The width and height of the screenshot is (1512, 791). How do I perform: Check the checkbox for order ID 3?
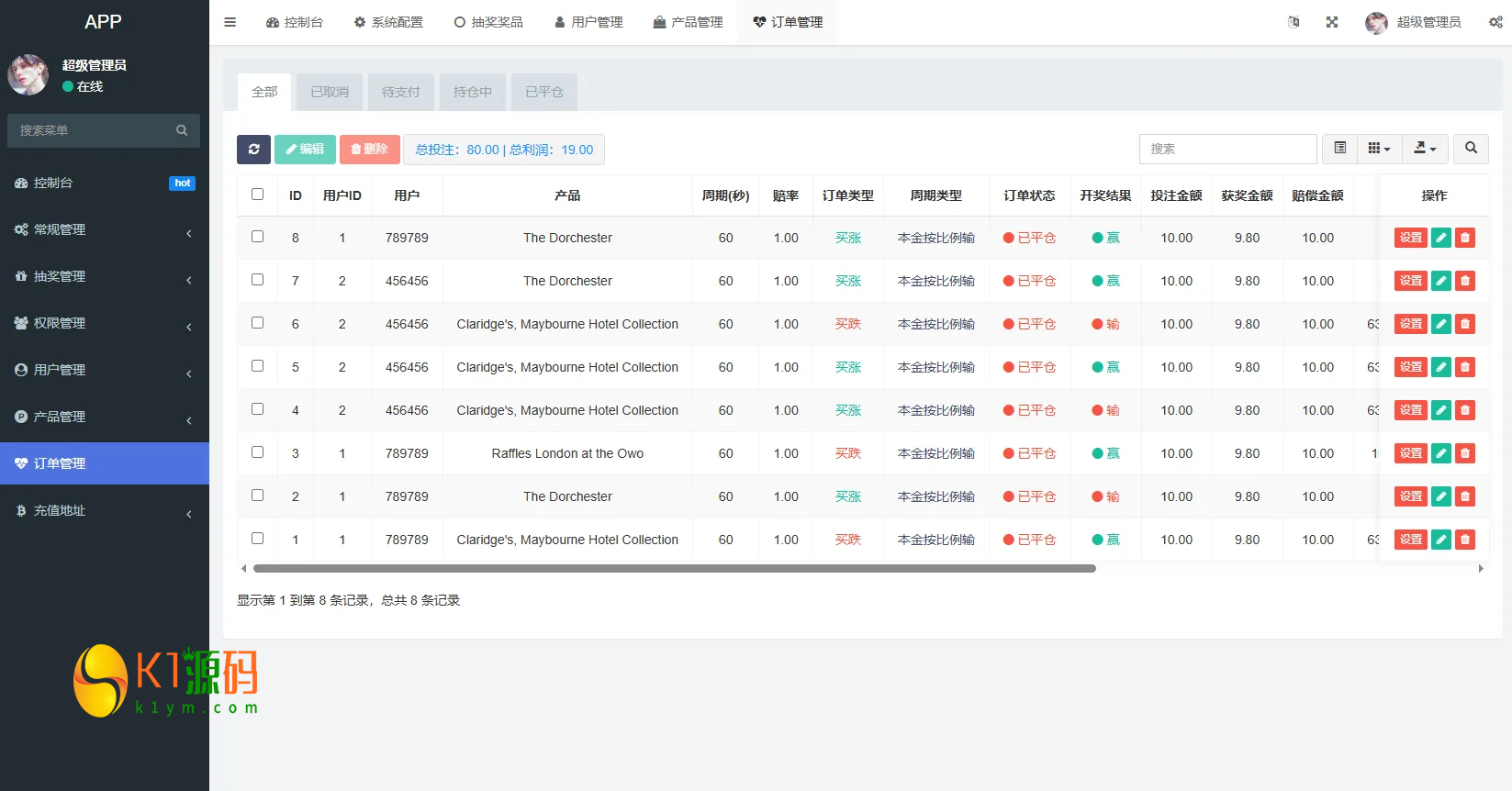(257, 452)
